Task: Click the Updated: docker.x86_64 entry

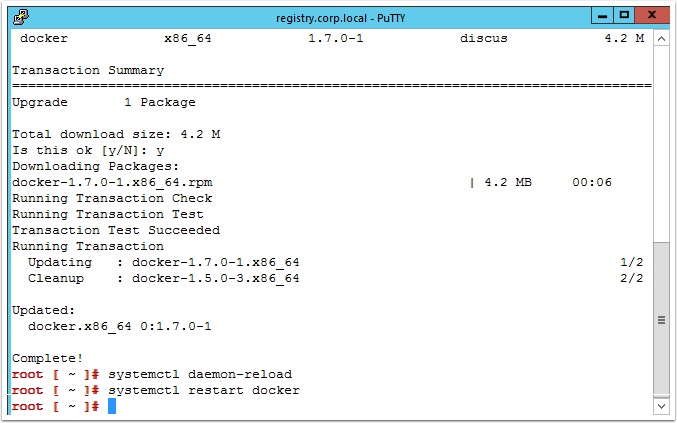Action: (x=120, y=326)
